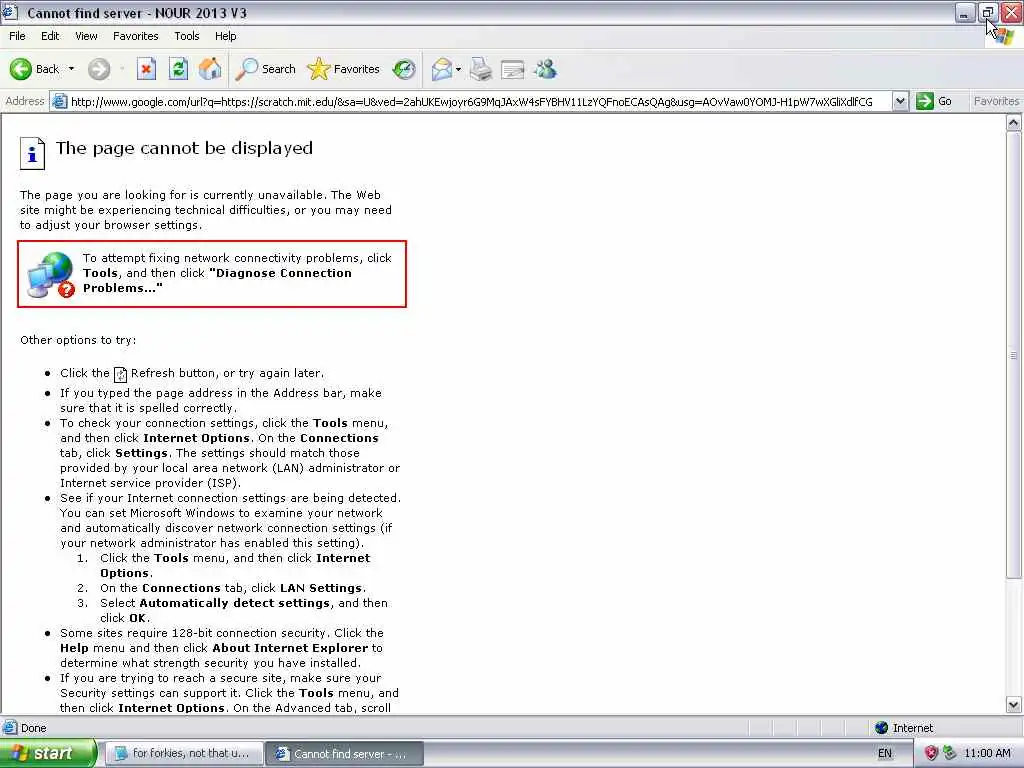The image size is (1024, 768).
Task: Click the Windows flag throbber logo
Action: (x=1004, y=36)
